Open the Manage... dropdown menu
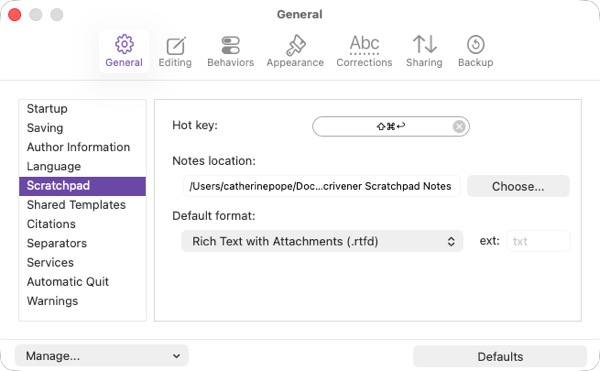Screen dimensions: 600x371 point(102,356)
